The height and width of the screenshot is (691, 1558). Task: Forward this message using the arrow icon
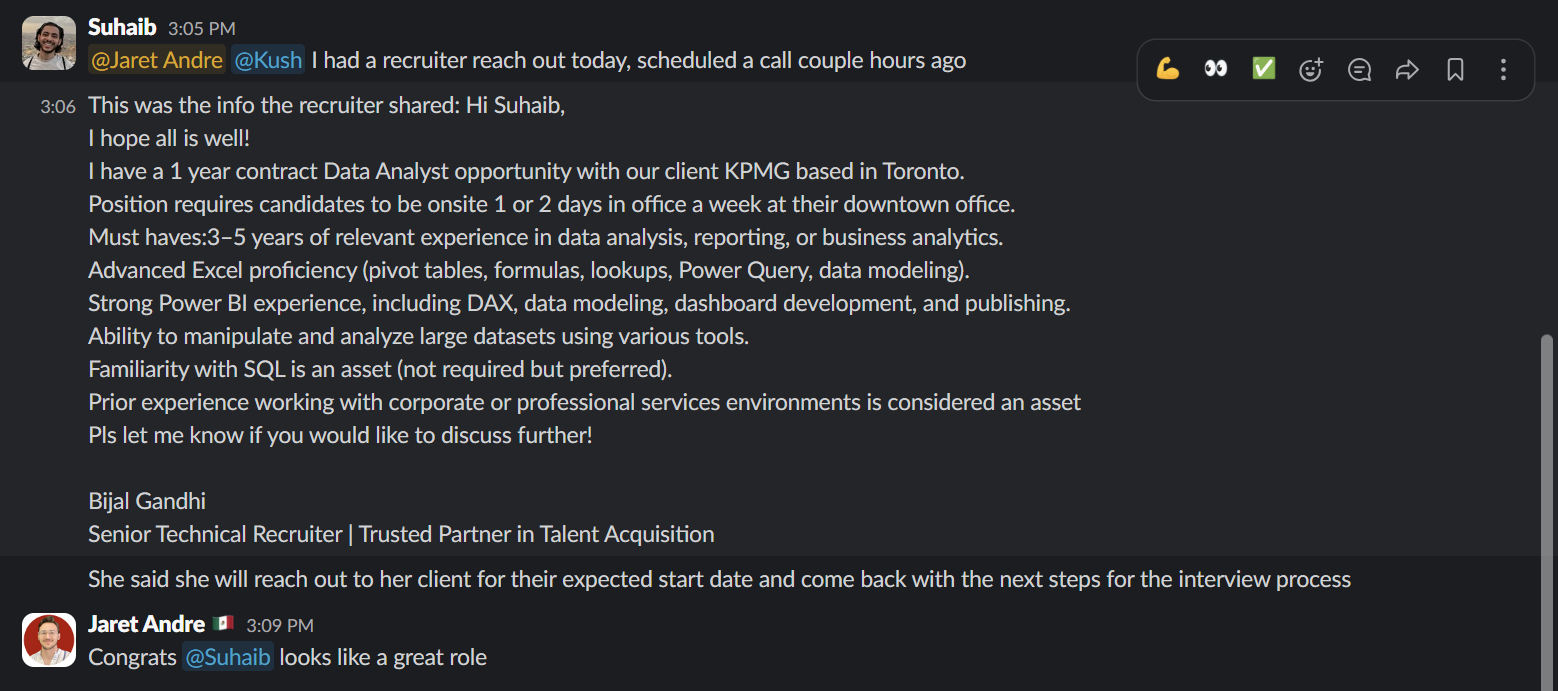[1407, 69]
